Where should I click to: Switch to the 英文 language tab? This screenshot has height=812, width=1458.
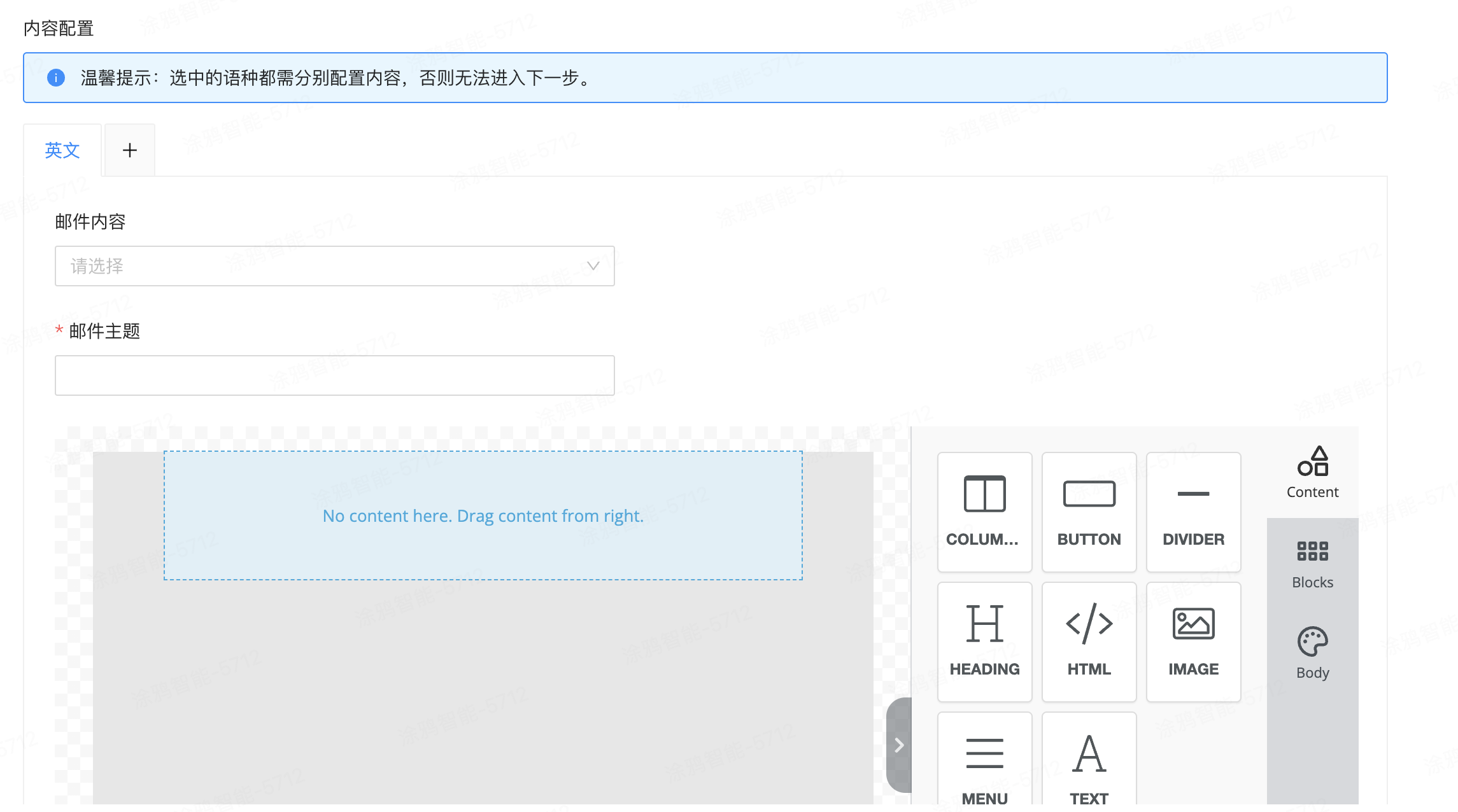62,150
